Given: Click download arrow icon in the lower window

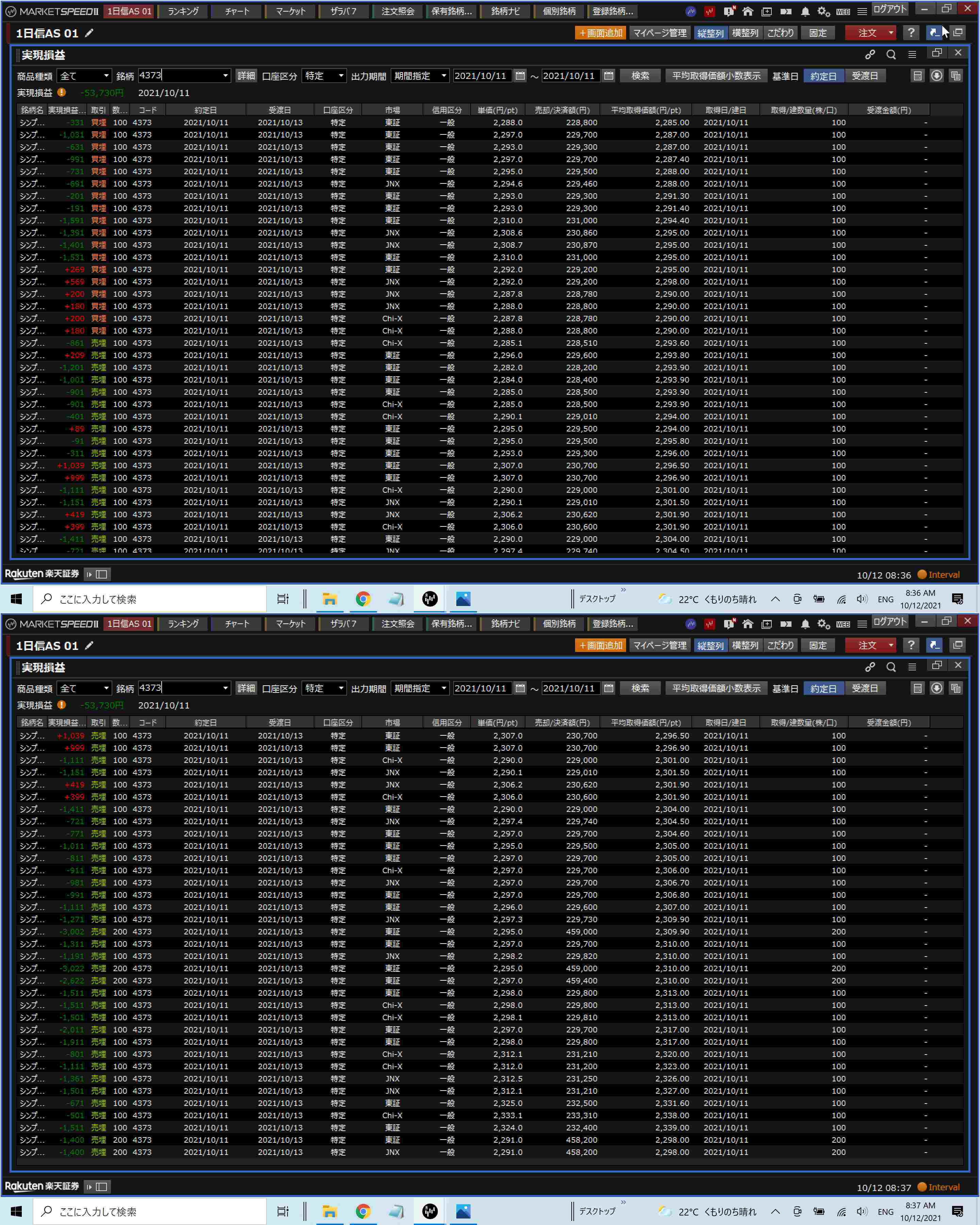Looking at the screenshot, I should [x=937, y=688].
